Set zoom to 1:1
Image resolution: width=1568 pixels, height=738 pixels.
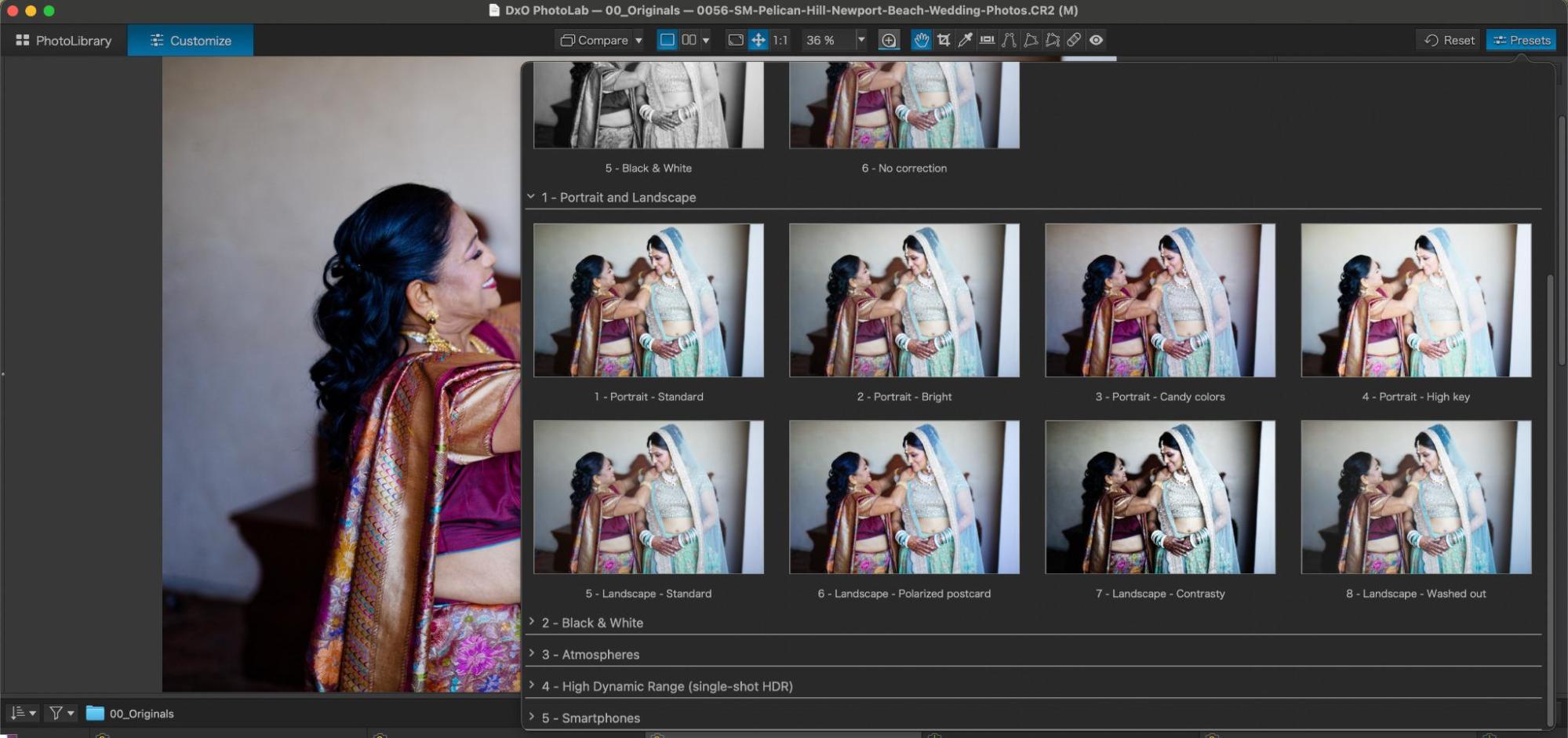(x=780, y=40)
